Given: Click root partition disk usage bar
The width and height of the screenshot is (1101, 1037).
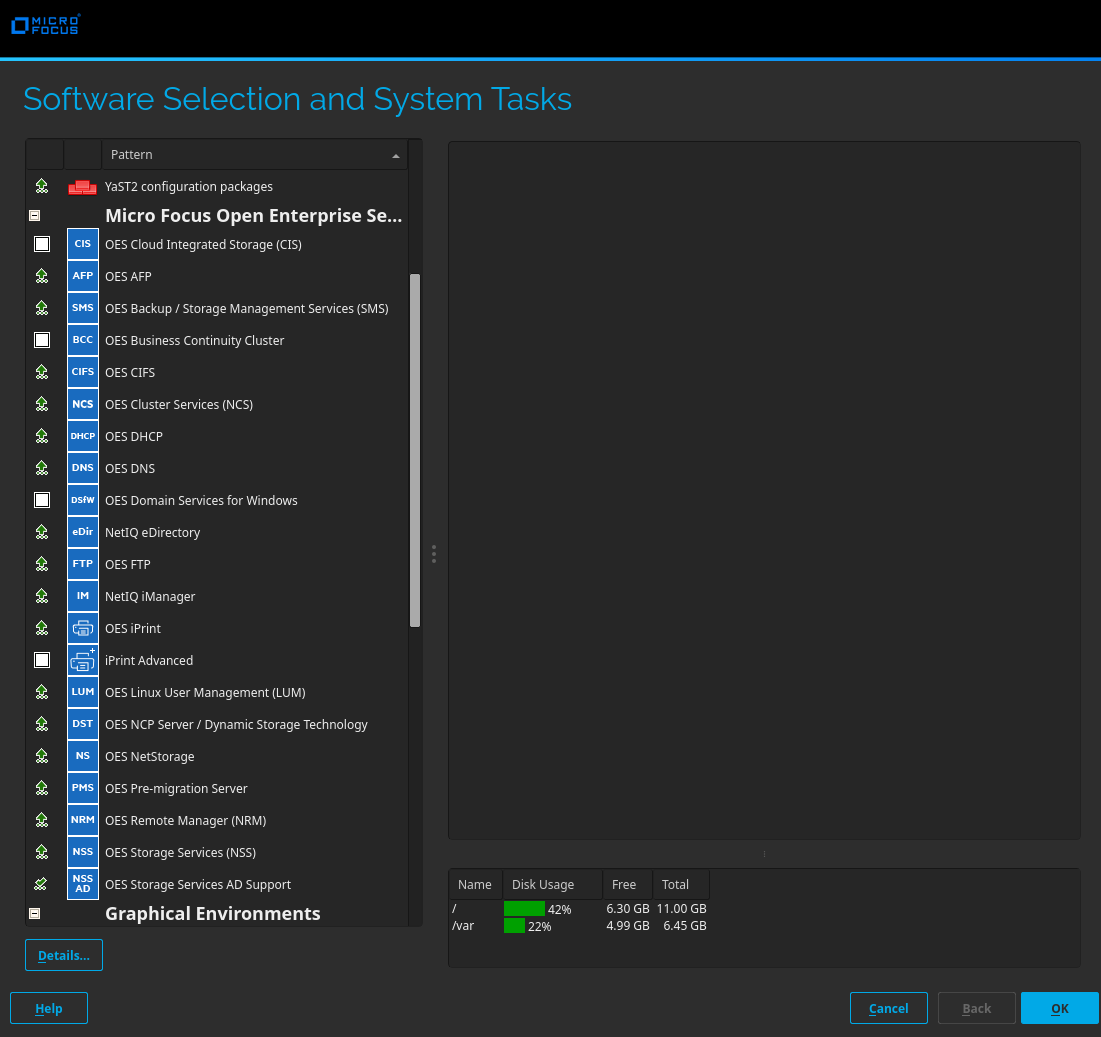Looking at the screenshot, I should tap(525, 909).
